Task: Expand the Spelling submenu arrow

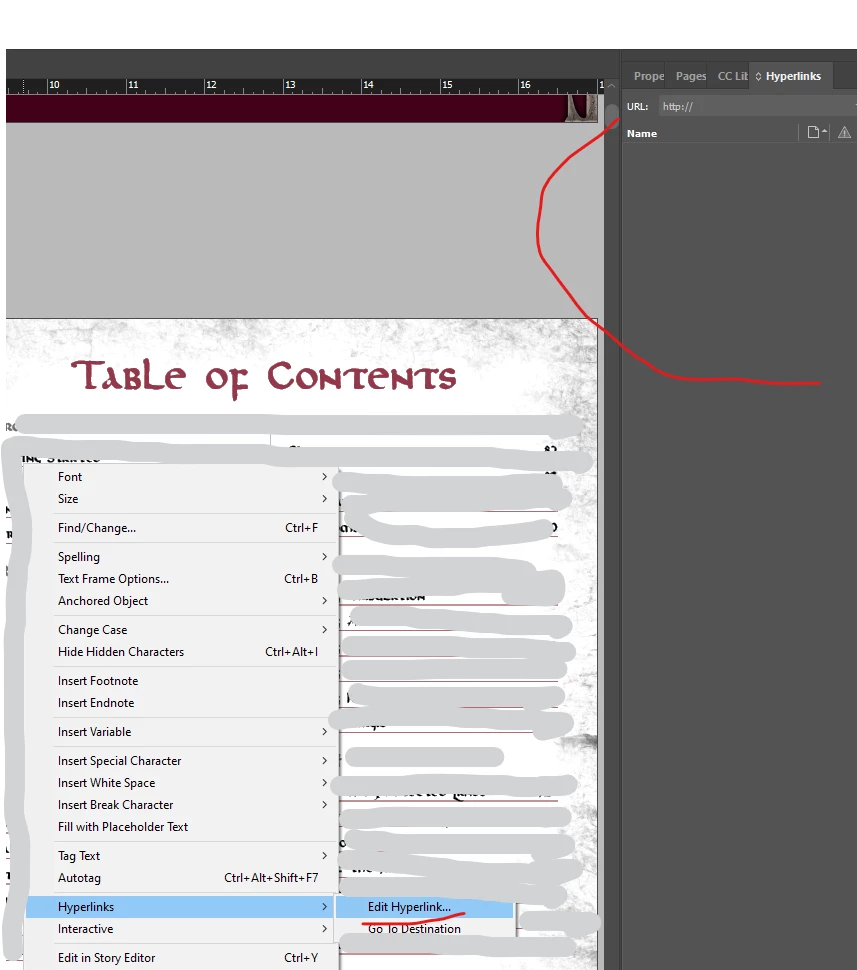Action: [x=324, y=557]
